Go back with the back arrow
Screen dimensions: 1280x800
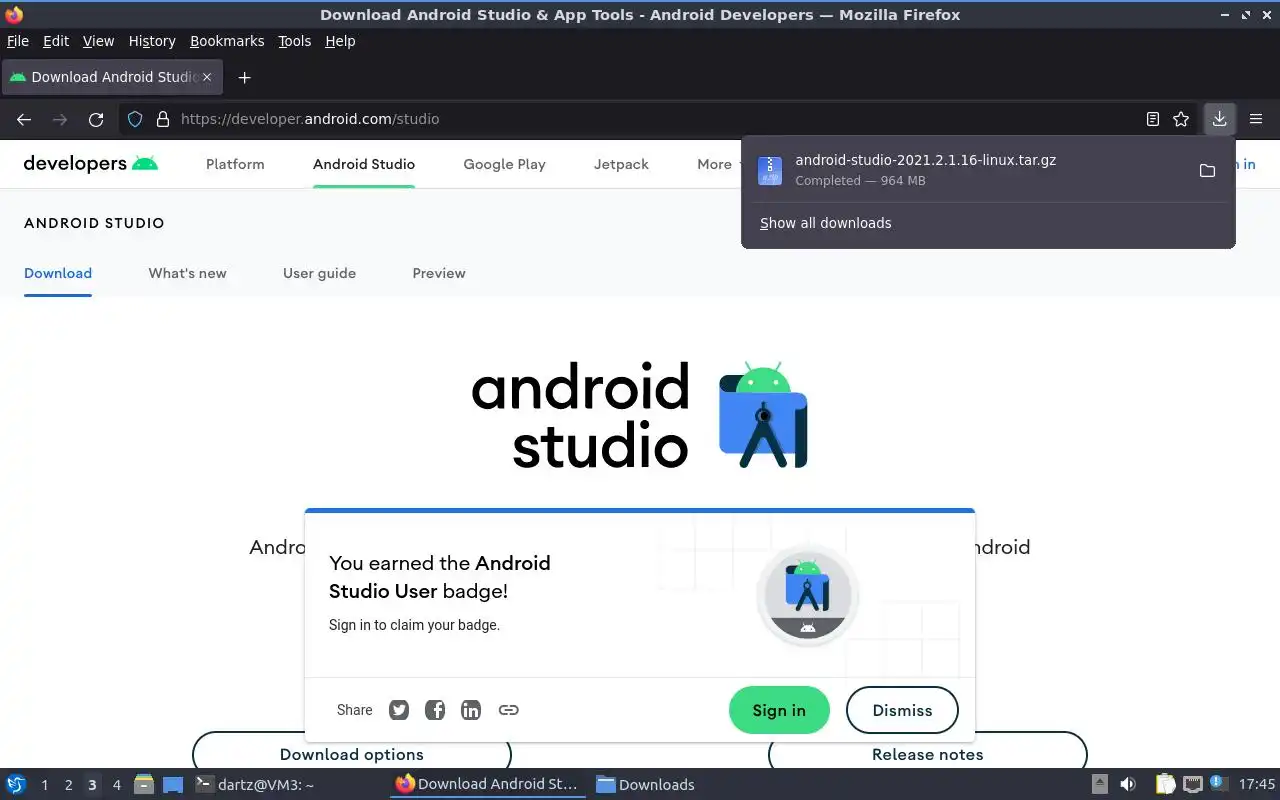pos(24,119)
